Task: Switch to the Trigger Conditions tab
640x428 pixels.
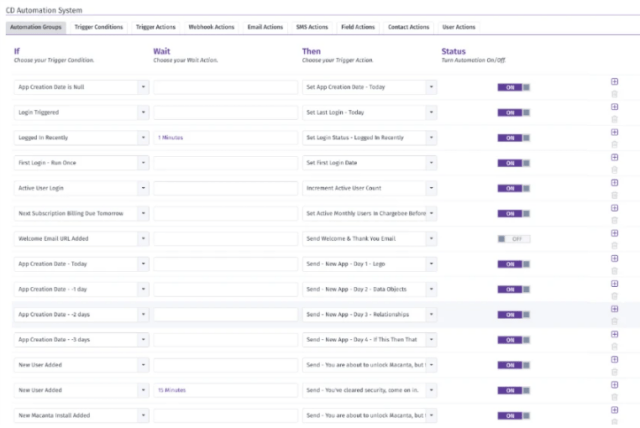Action: [x=98, y=27]
